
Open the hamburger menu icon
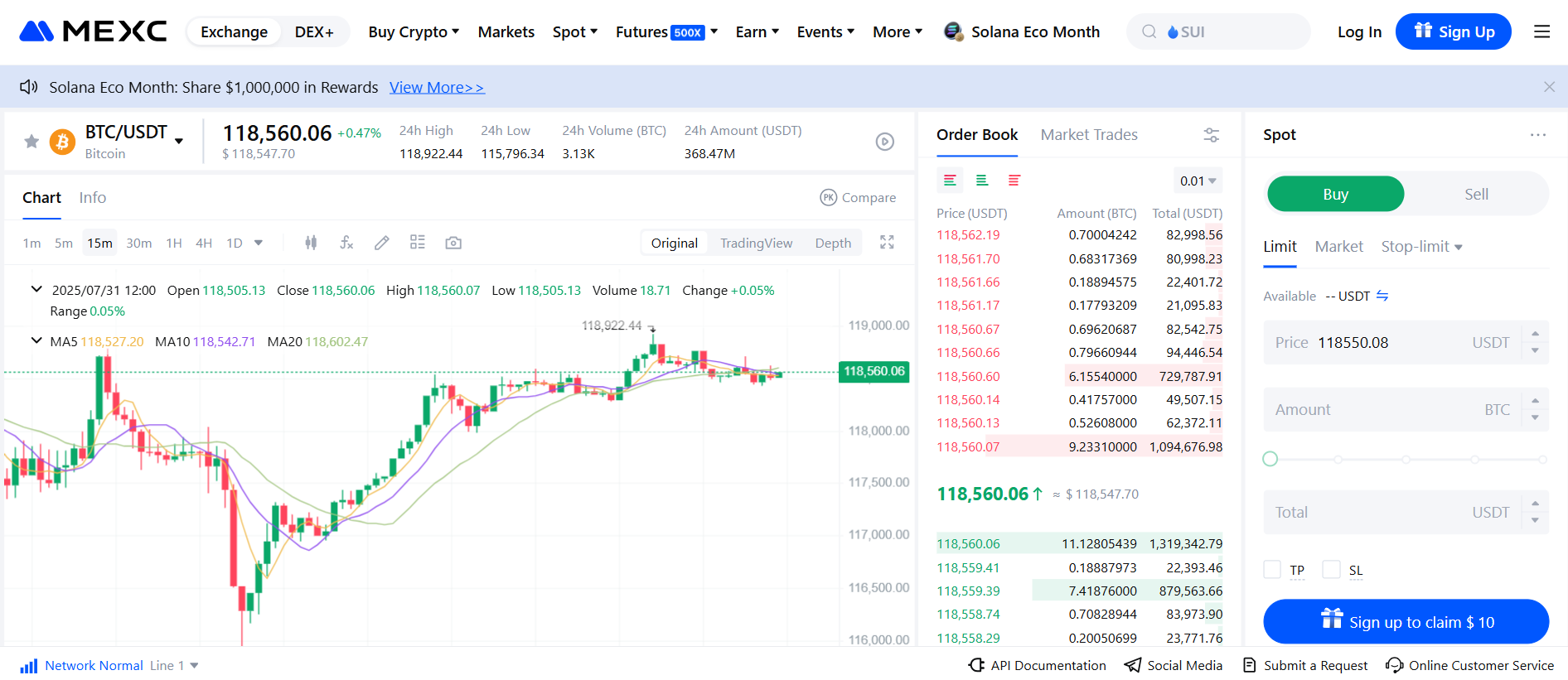point(1541,31)
